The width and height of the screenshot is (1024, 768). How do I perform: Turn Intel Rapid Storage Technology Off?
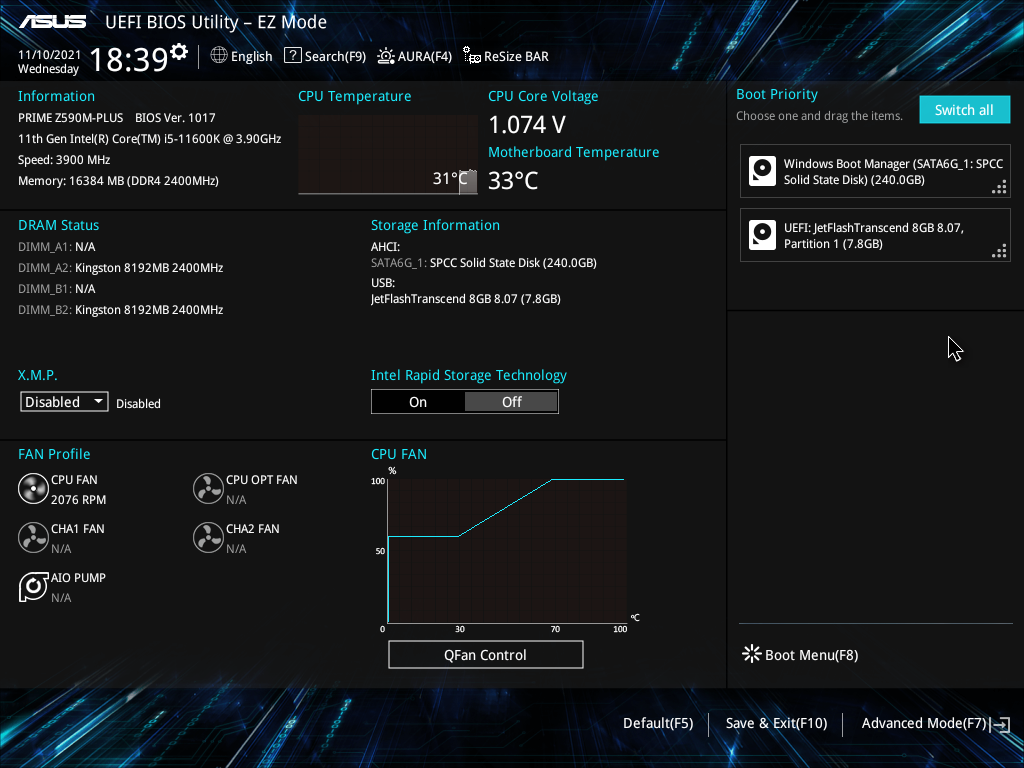point(511,402)
